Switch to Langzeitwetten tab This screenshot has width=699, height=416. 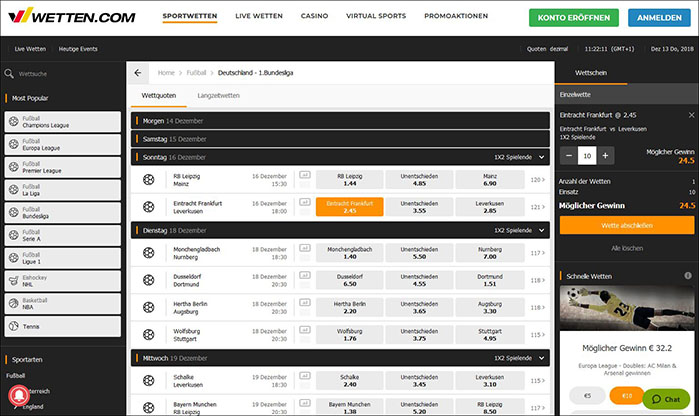(218, 95)
